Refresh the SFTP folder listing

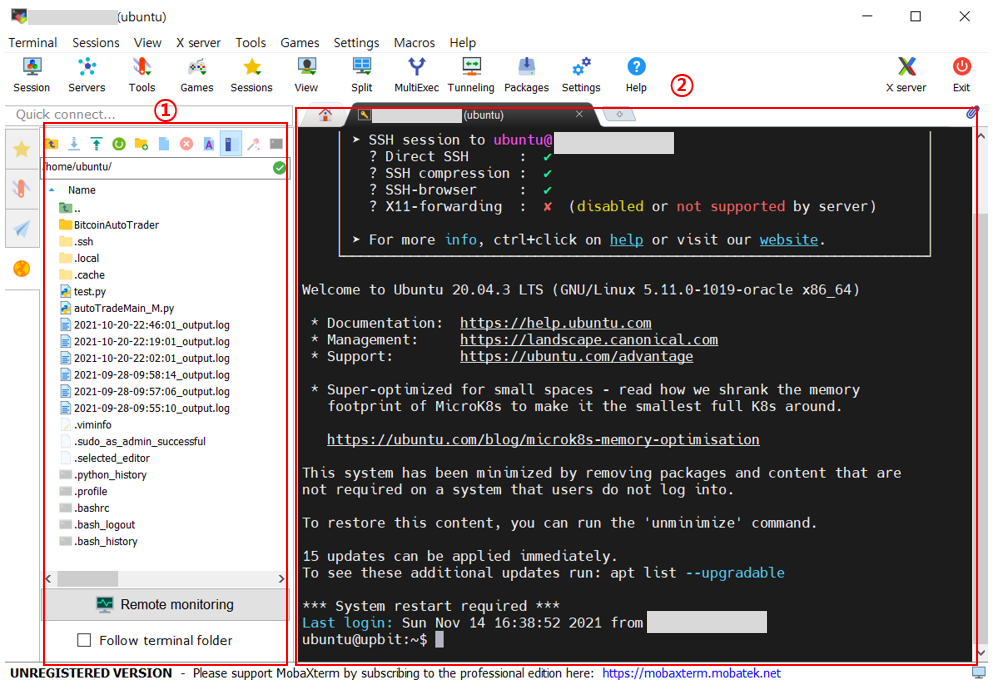click(x=119, y=143)
